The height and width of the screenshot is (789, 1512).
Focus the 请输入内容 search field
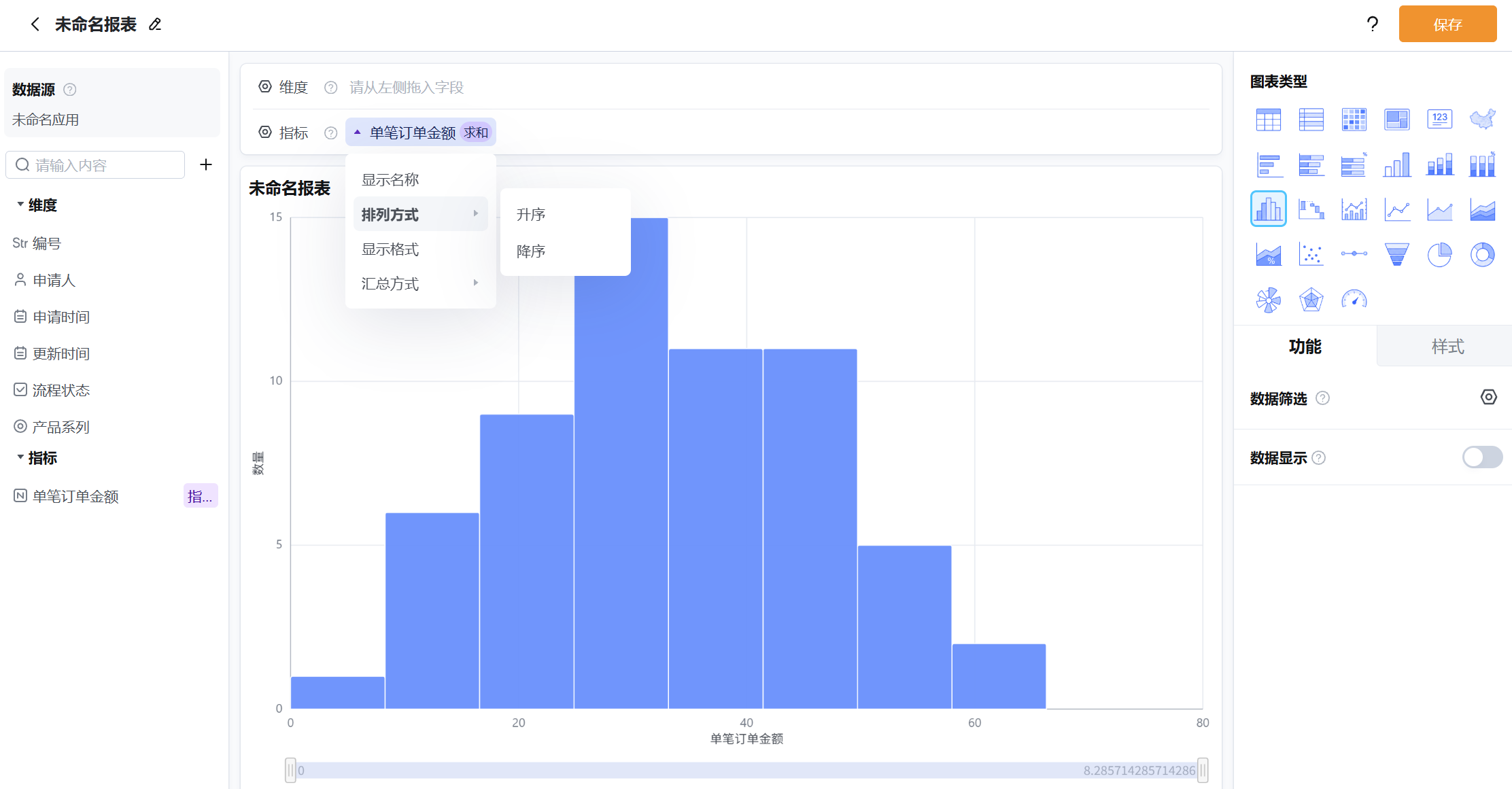(95, 165)
